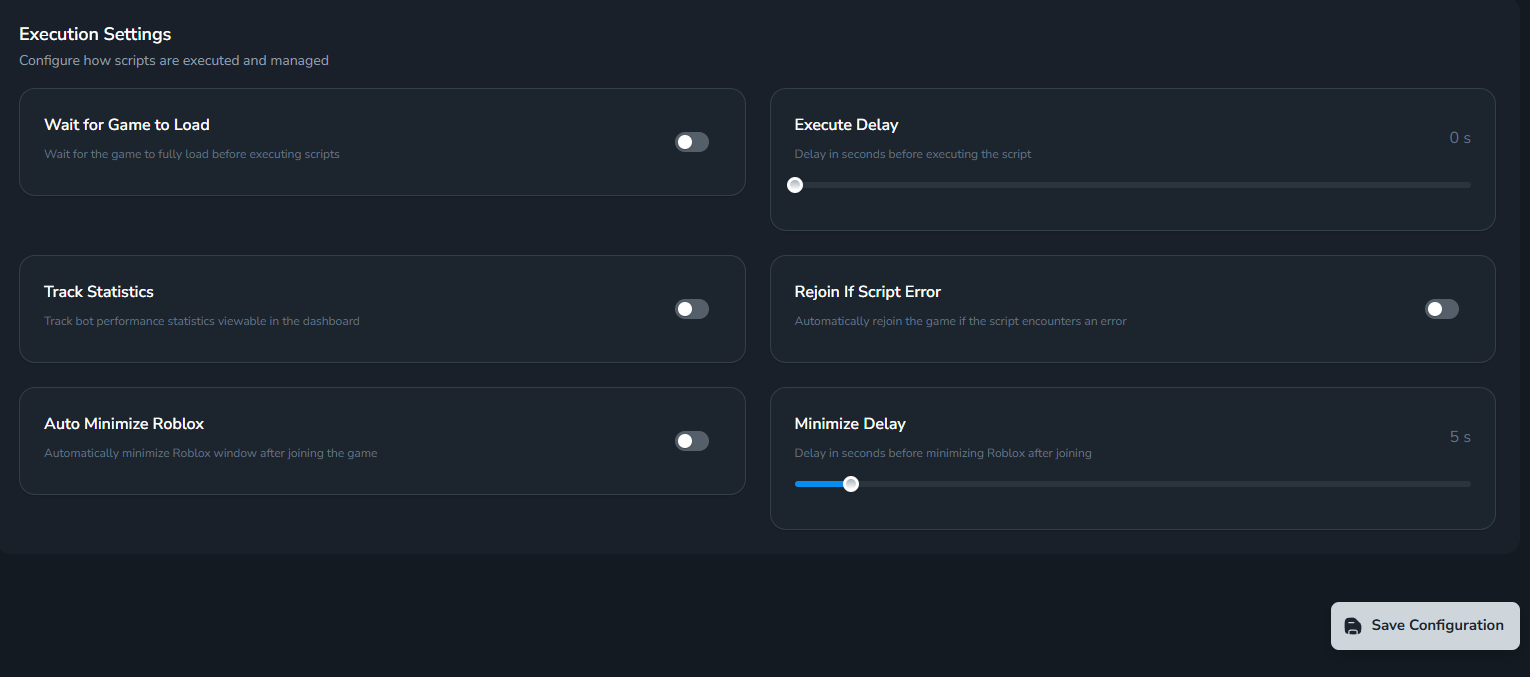Screen dimensions: 1530x677
Task: Click the Execute Delay title label
Action: click(846, 124)
